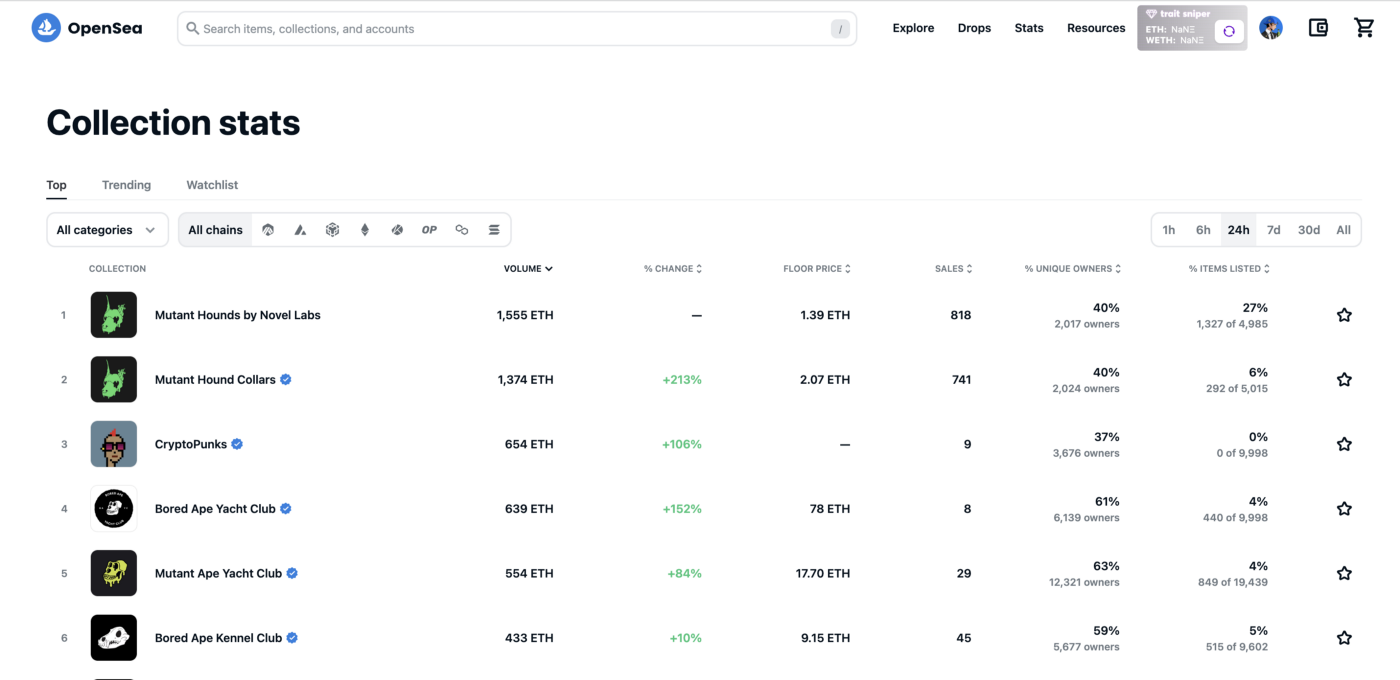Screen dimensions: 1400x680
Task: Click the 12,321 owners text
Action: 1084,582
